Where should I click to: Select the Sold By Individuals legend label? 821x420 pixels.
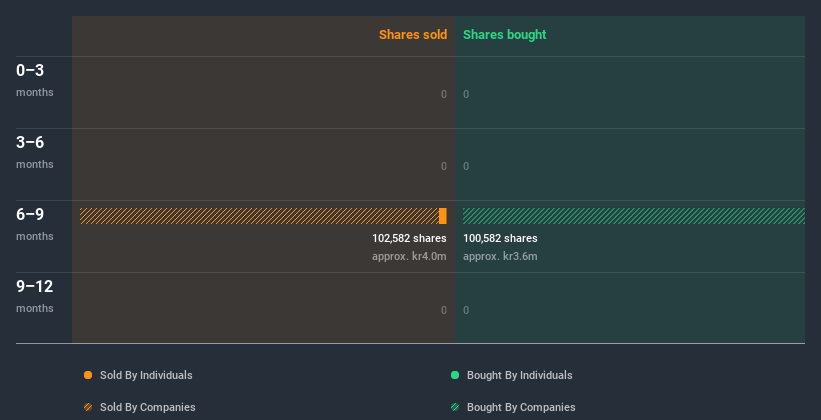(x=146, y=375)
